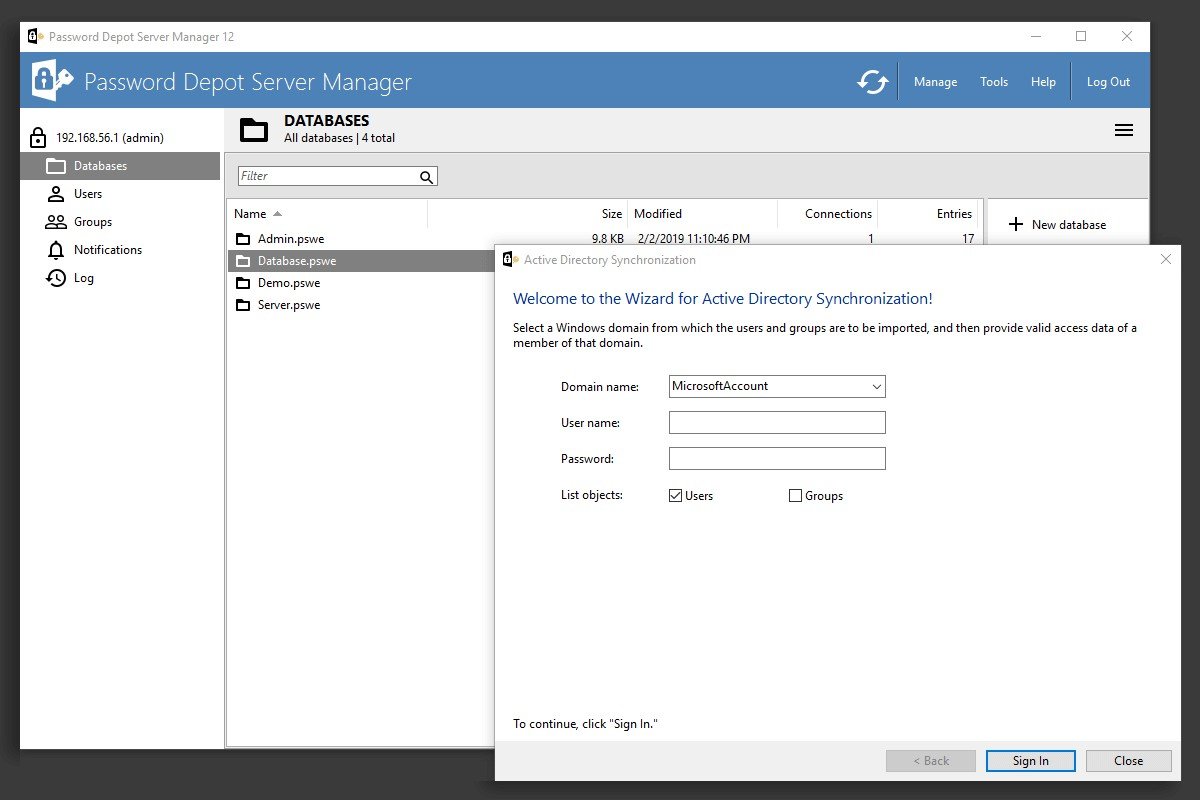Screen dimensions: 1200x800
Task: Click the app icon in main window title bar
Action: pyautogui.click(x=36, y=36)
